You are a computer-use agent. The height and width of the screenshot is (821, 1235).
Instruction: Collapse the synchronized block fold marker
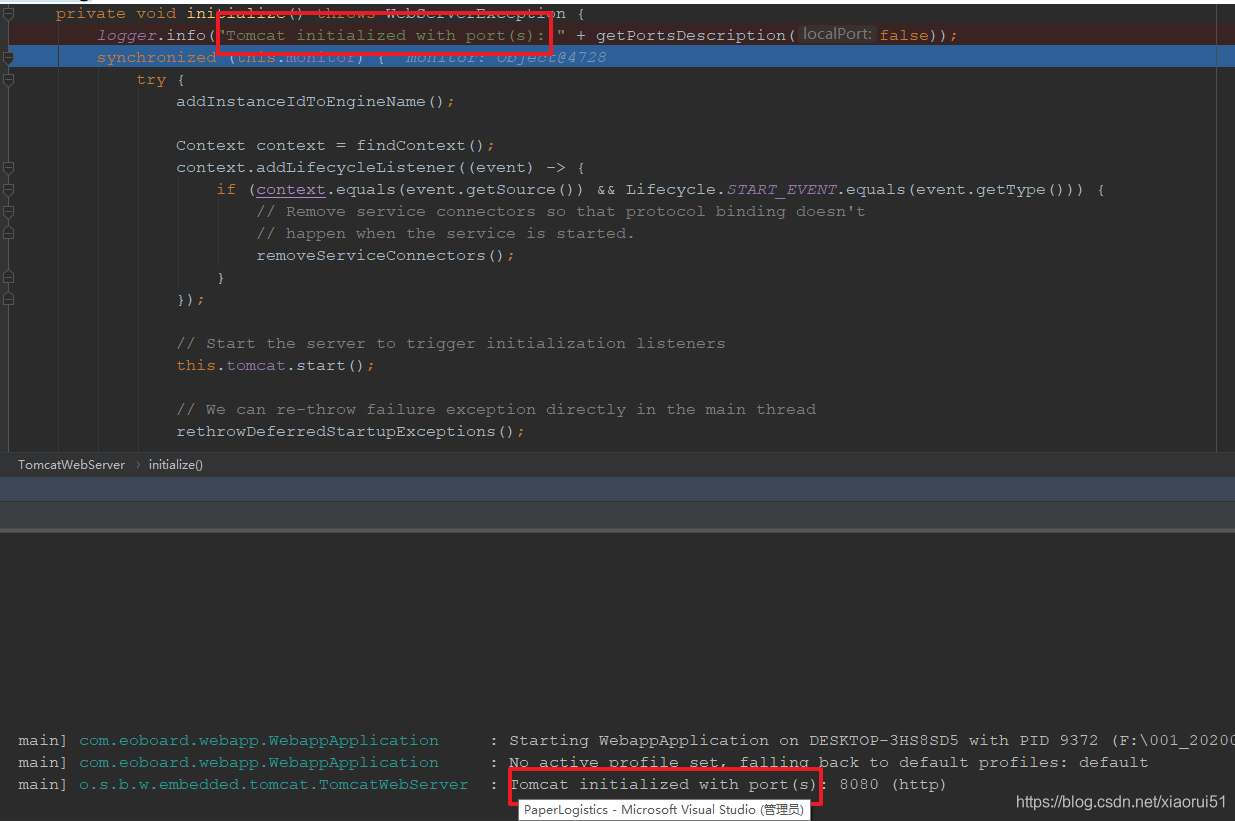(8, 58)
